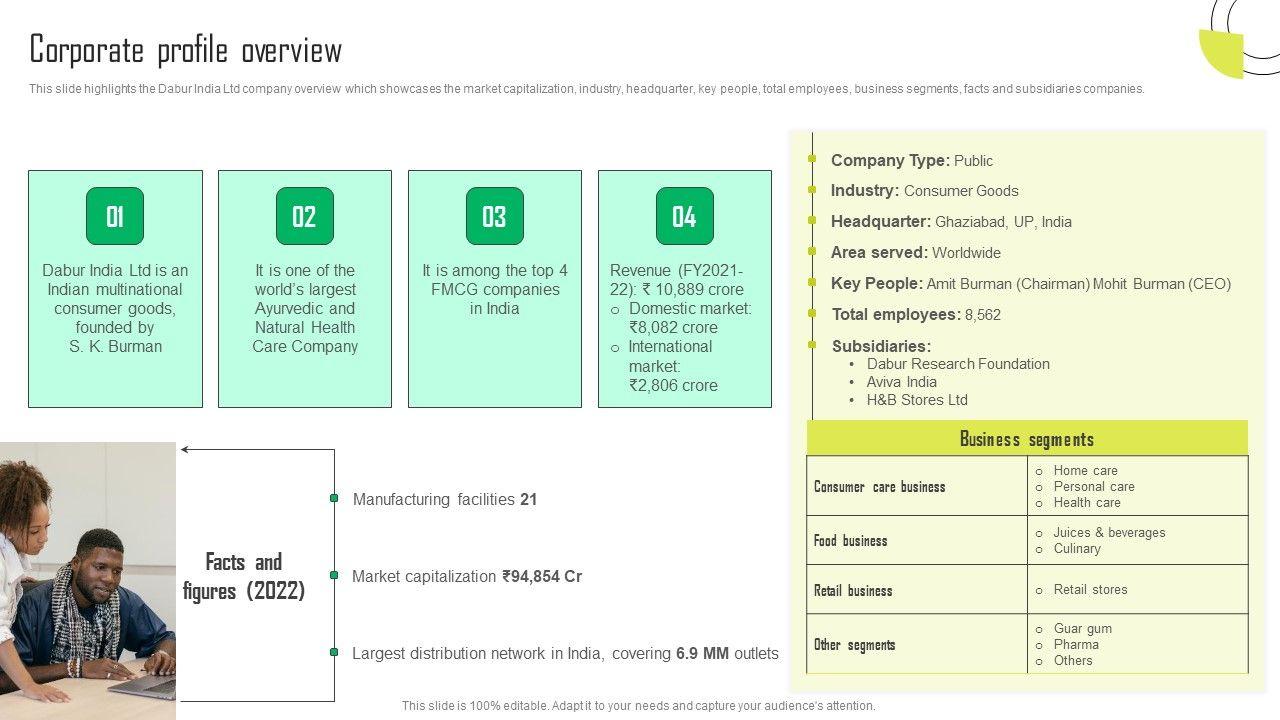Click the green 02 number badge
The image size is (1280, 720).
[x=304, y=216]
